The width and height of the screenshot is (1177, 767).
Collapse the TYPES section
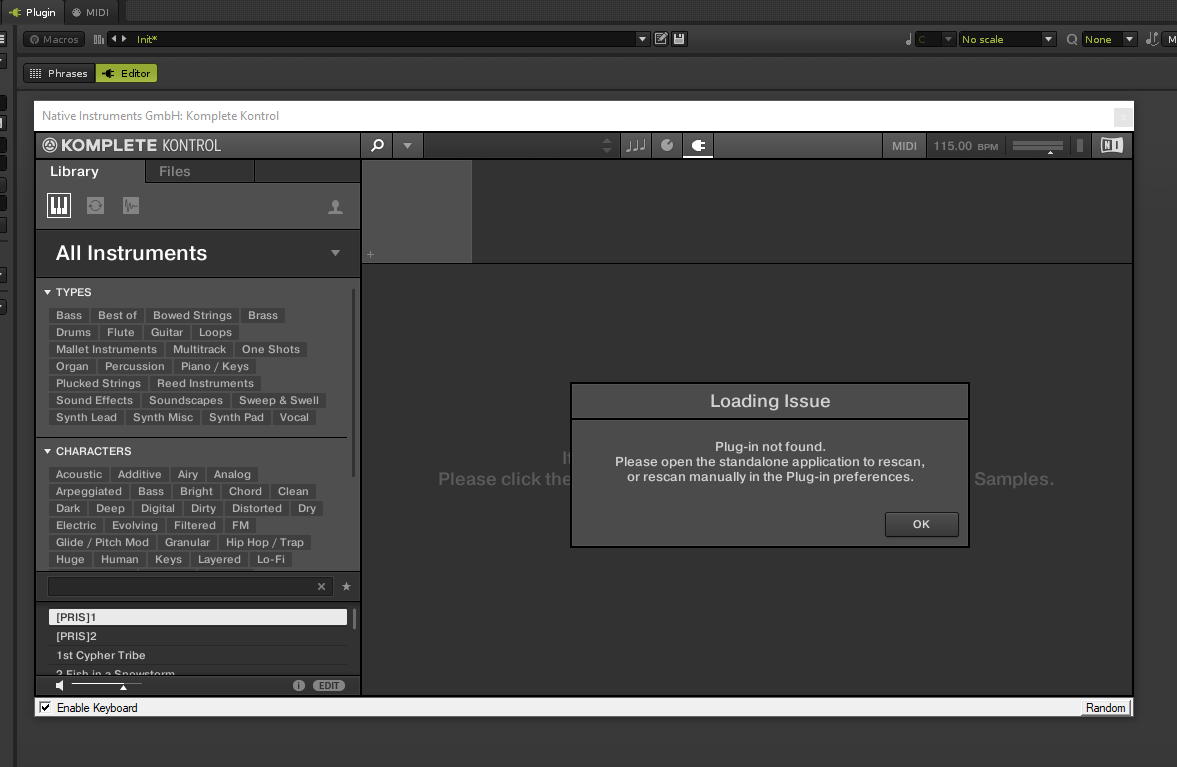coord(47,292)
